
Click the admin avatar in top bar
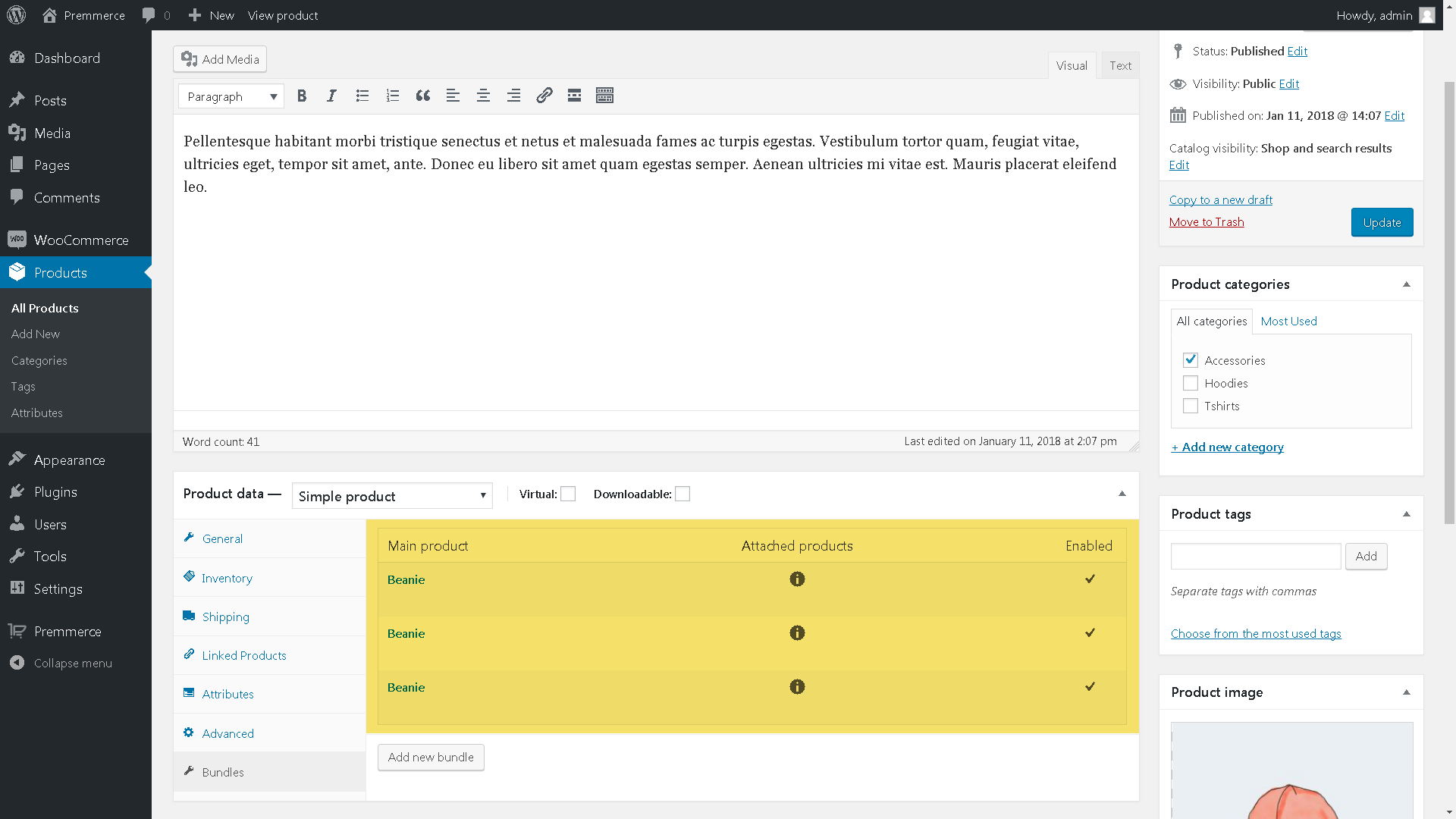[x=1426, y=15]
